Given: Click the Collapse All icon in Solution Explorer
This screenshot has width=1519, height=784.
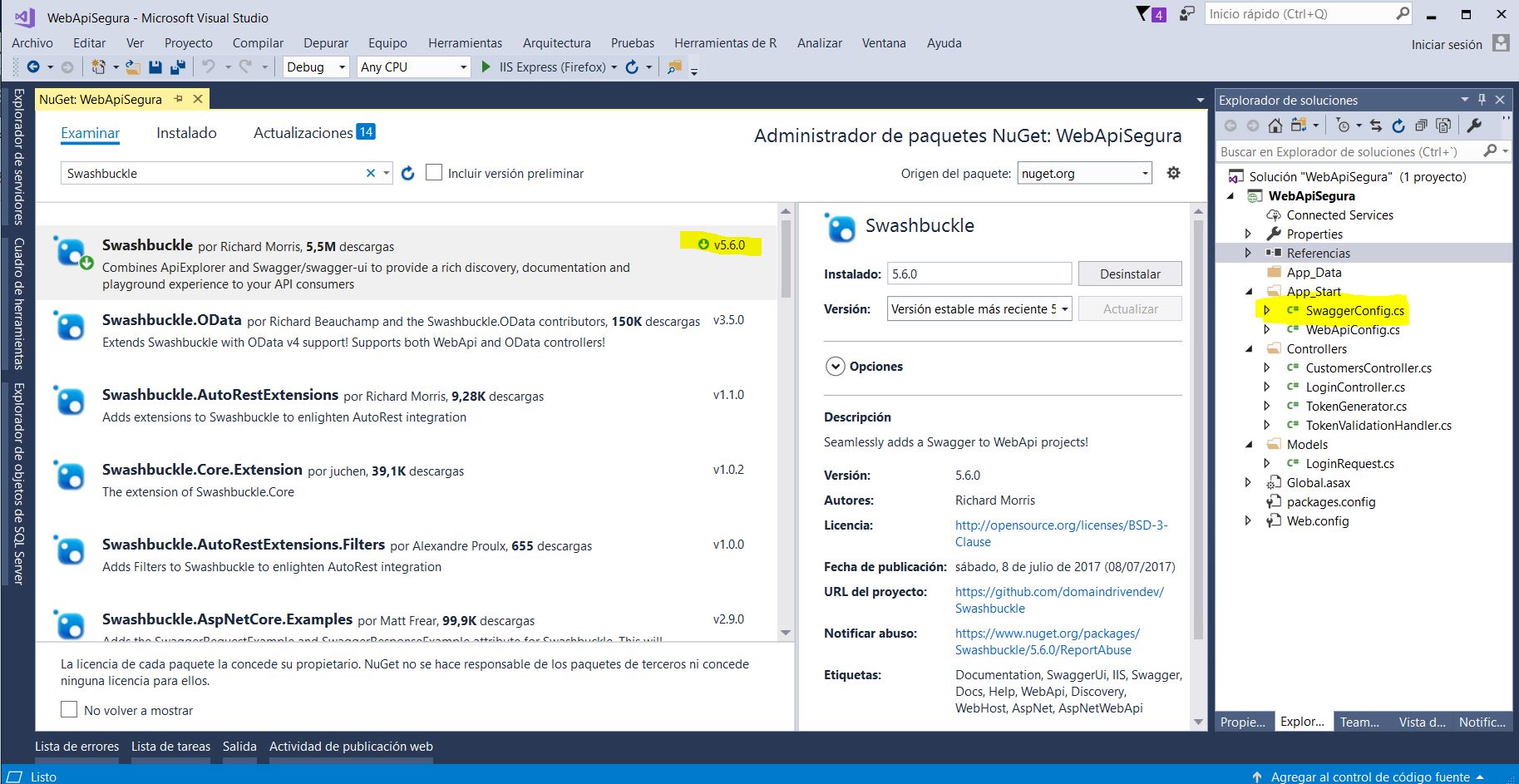Looking at the screenshot, I should coord(1421,126).
